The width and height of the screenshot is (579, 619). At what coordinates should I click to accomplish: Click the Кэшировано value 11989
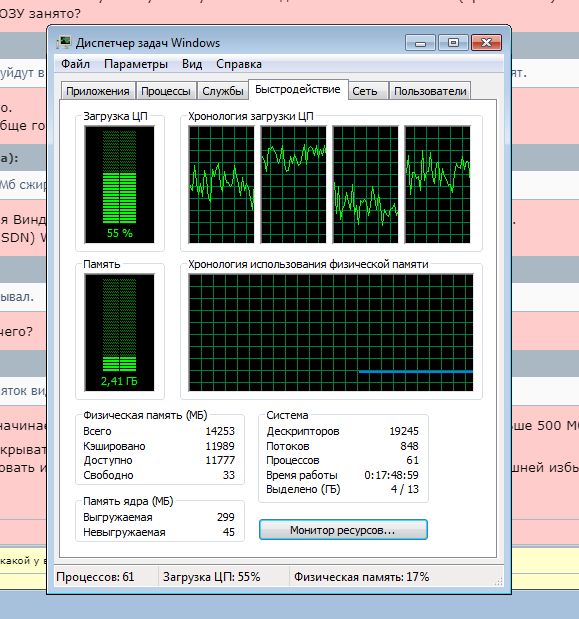pos(220,446)
